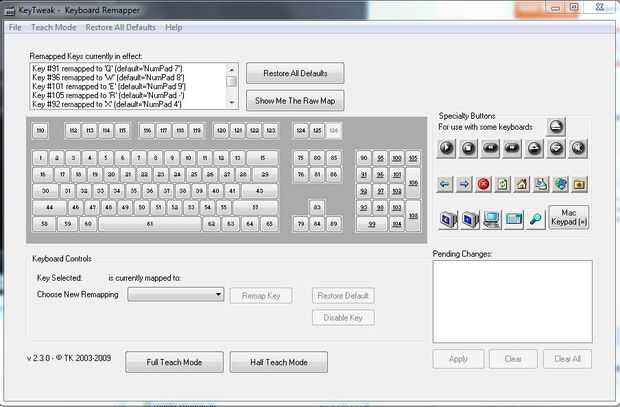620x407 pixels.
Task: Open the File menu
Action: pos(15,27)
